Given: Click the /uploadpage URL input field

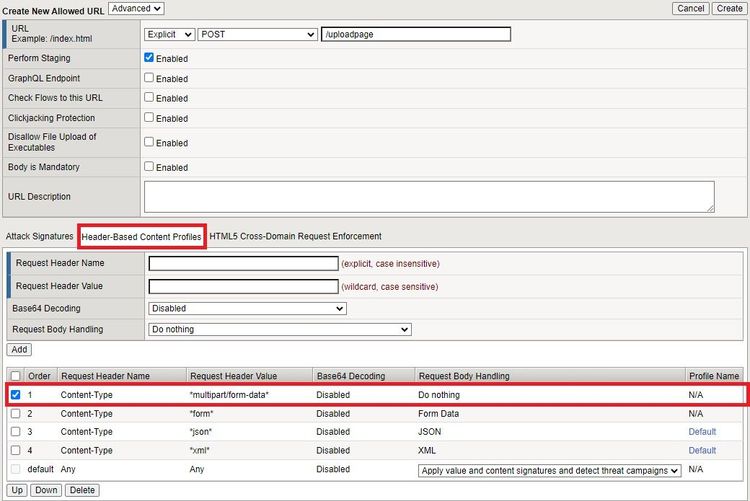Looking at the screenshot, I should pyautogui.click(x=416, y=34).
